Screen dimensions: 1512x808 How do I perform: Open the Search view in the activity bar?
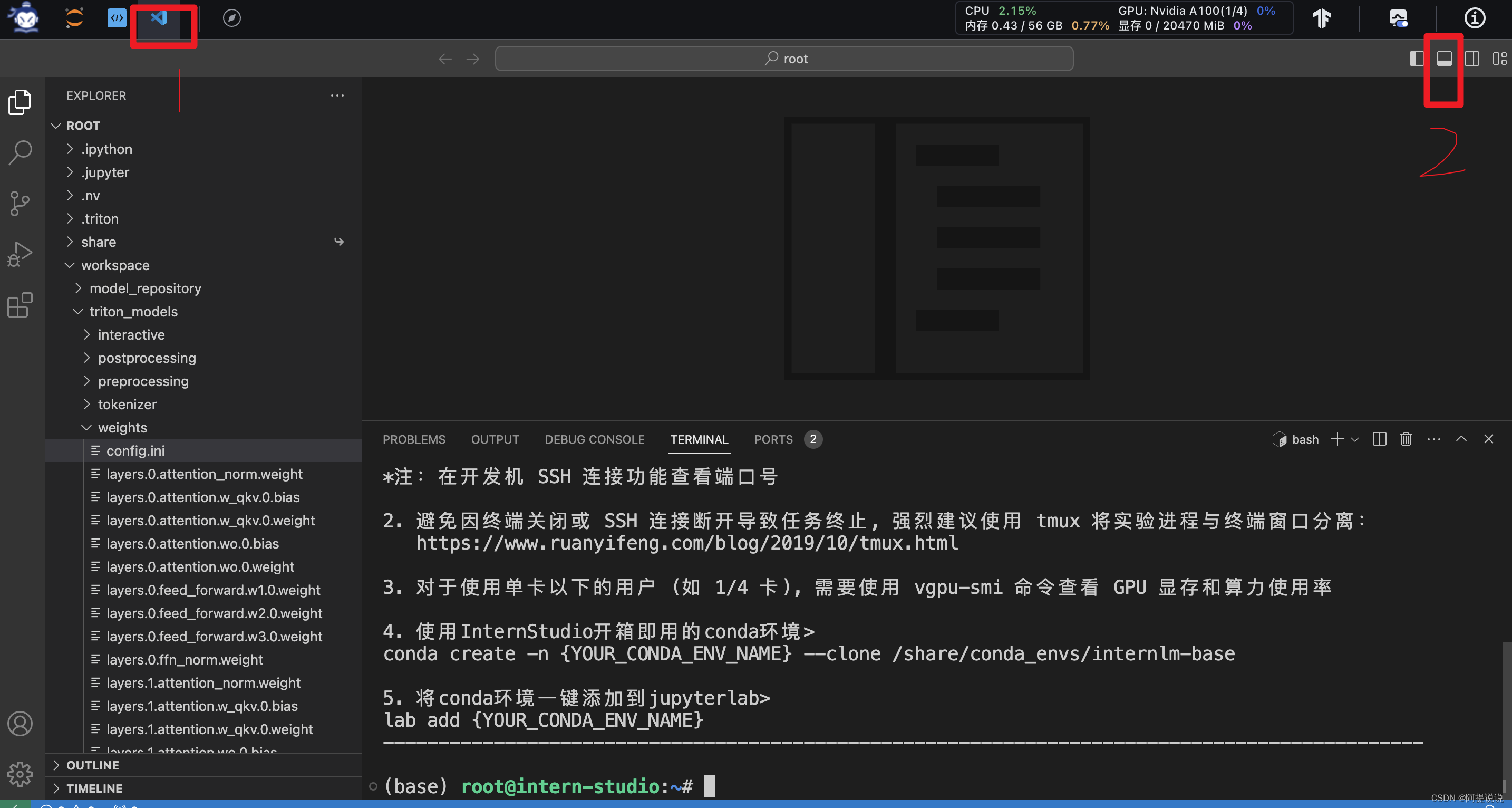point(20,152)
